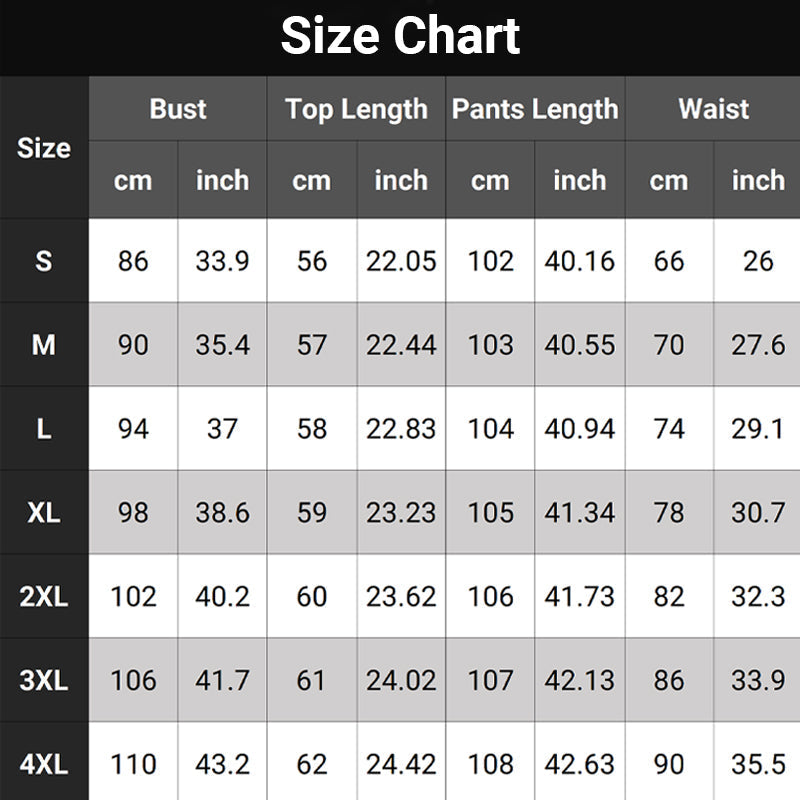Select the 42.63 pants length cell

pos(580,765)
